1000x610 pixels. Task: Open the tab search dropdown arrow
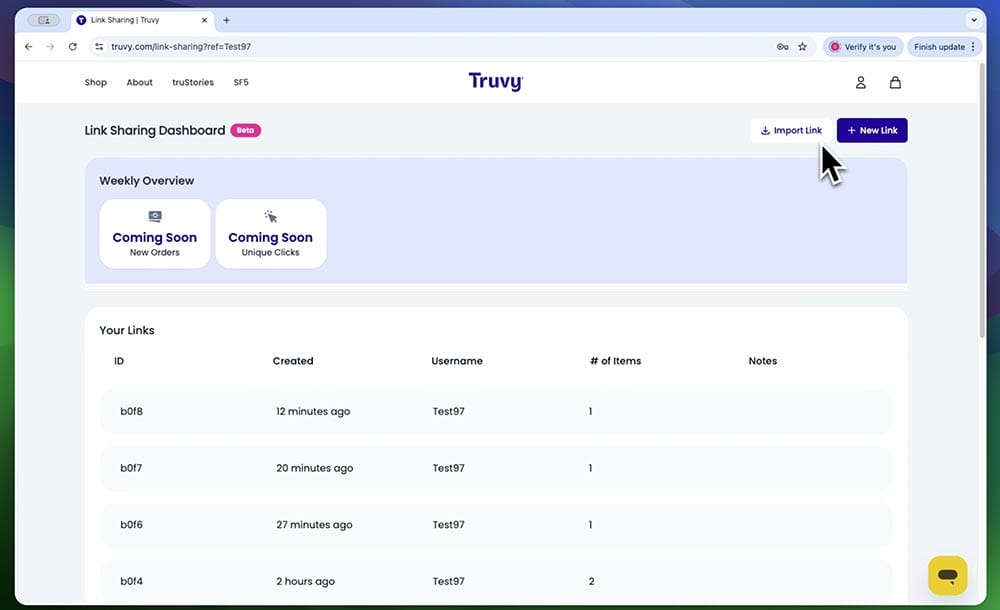(974, 20)
